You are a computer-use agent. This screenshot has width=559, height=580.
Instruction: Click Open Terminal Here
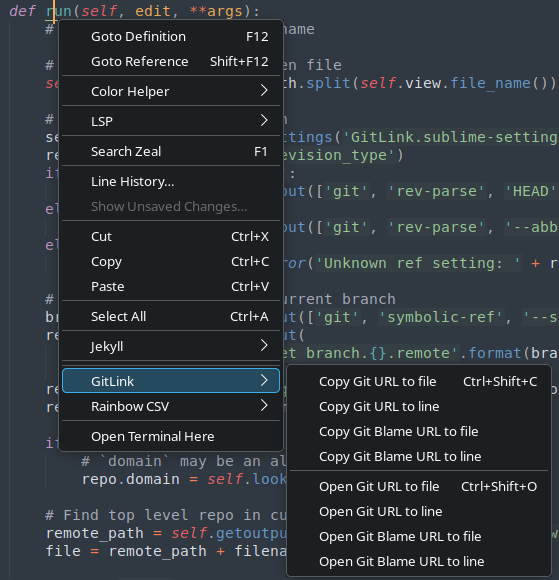click(x=171, y=436)
